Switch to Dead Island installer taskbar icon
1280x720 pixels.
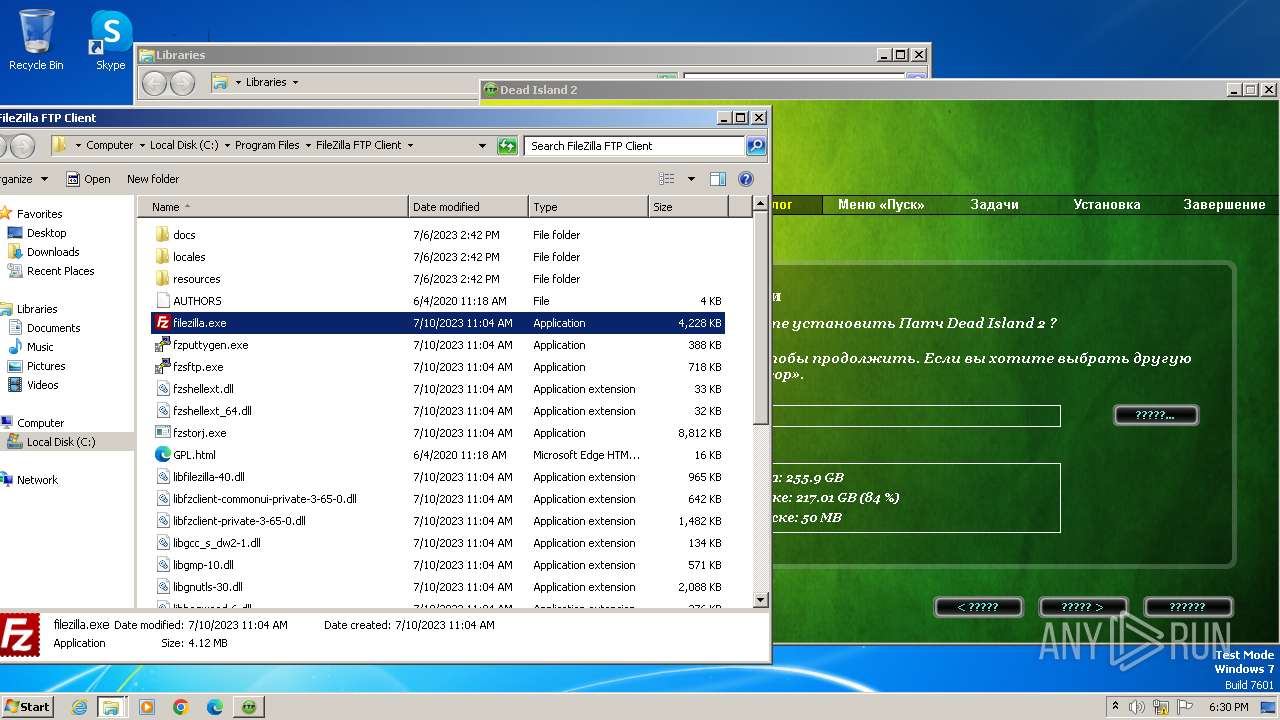(x=249, y=707)
